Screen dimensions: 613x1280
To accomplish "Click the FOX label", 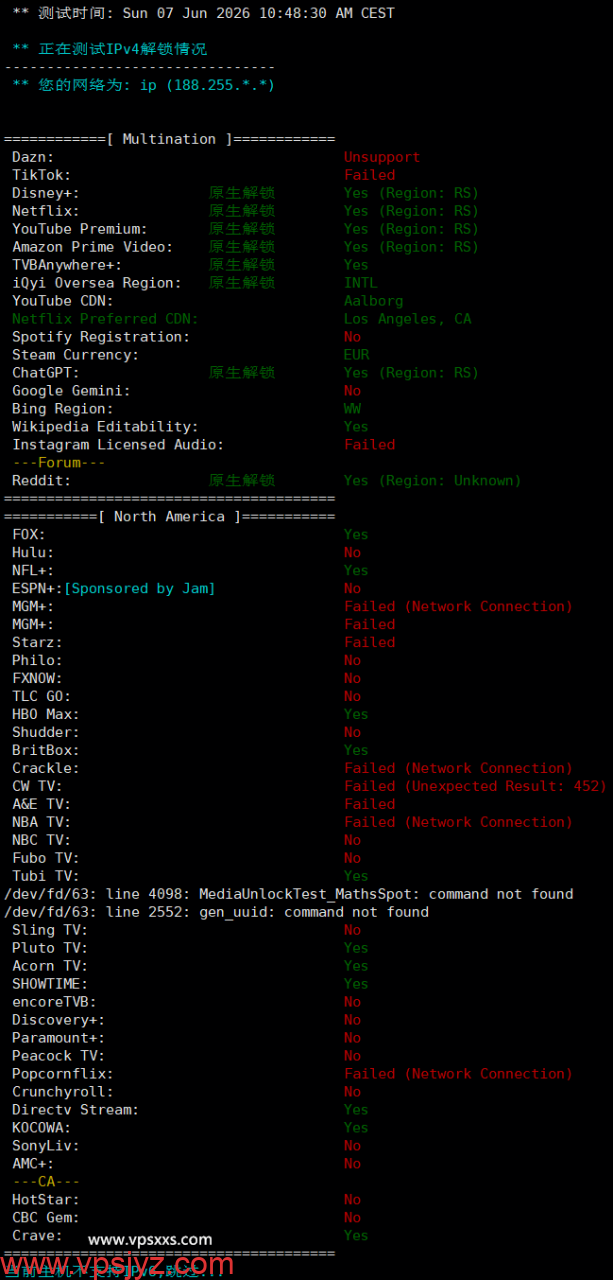I will (x=29, y=535).
